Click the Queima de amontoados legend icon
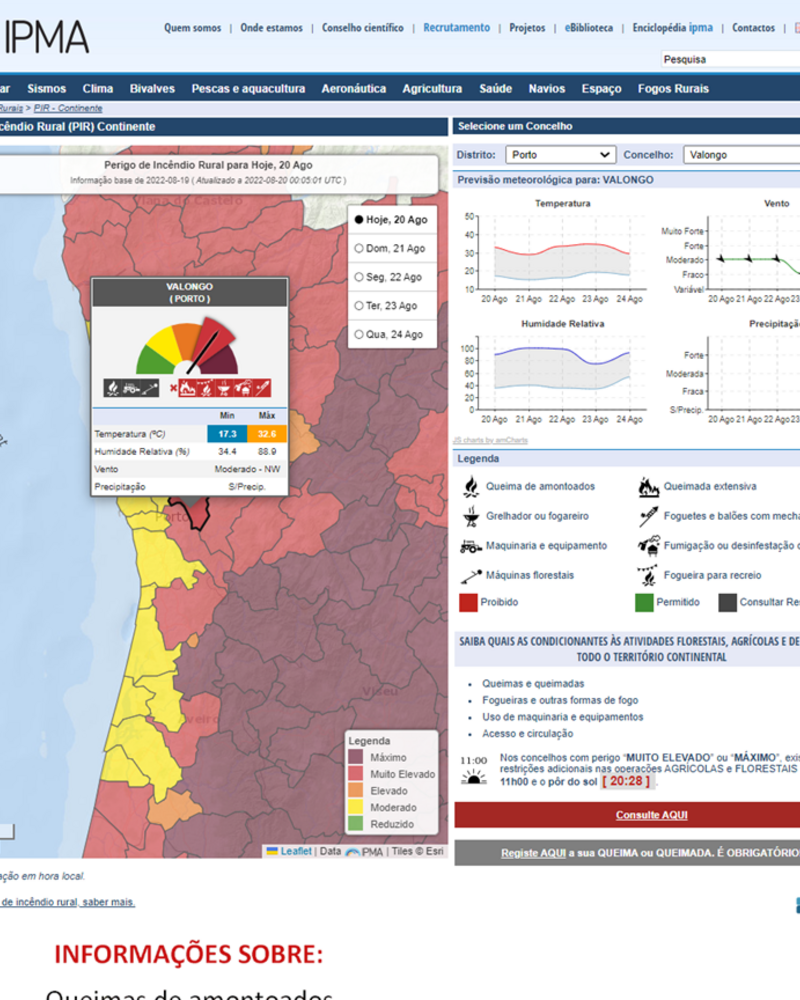The height and width of the screenshot is (1000, 800). (x=470, y=487)
